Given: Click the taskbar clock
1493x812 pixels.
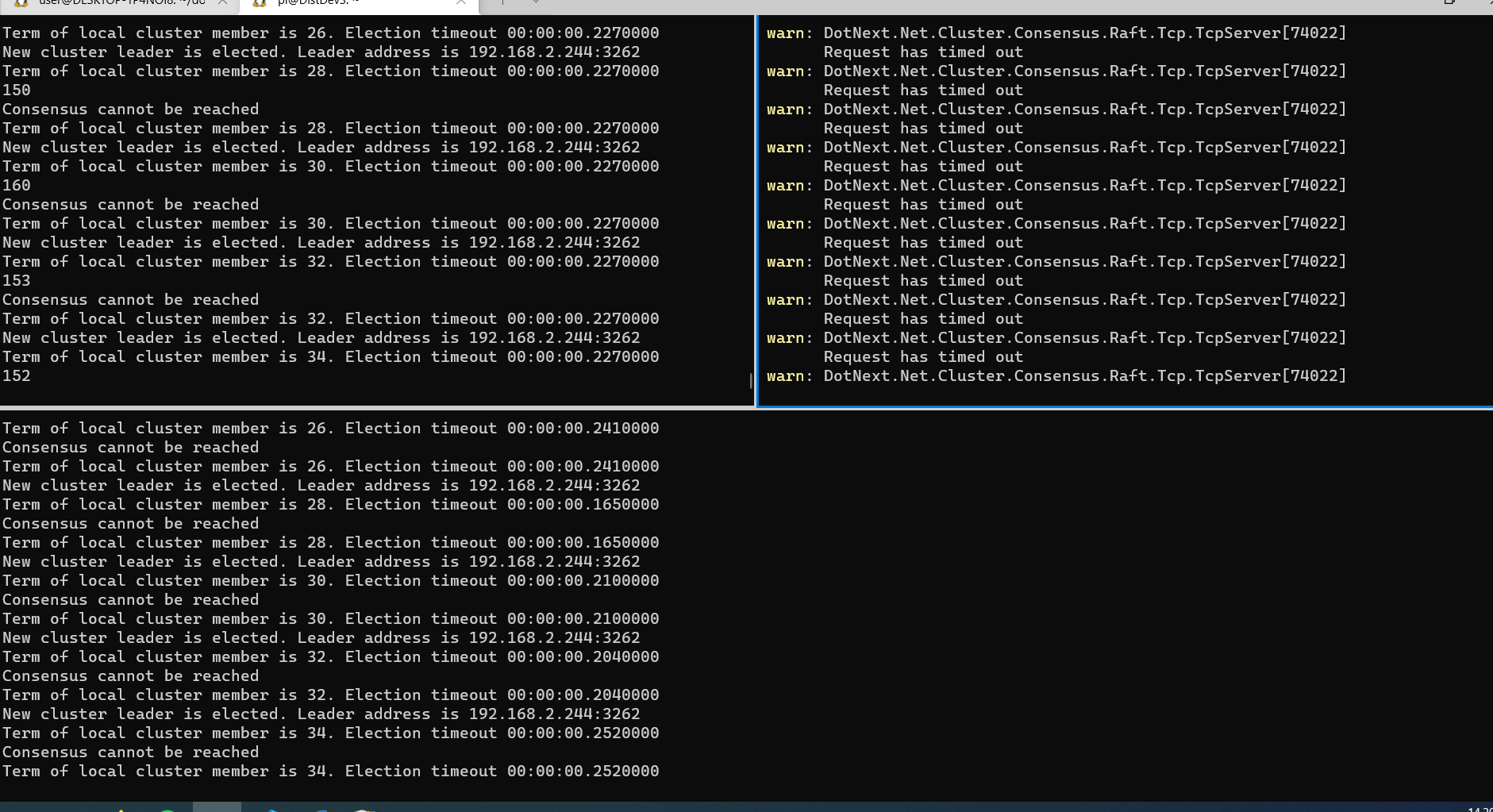Looking at the screenshot, I should click(x=1480, y=808).
